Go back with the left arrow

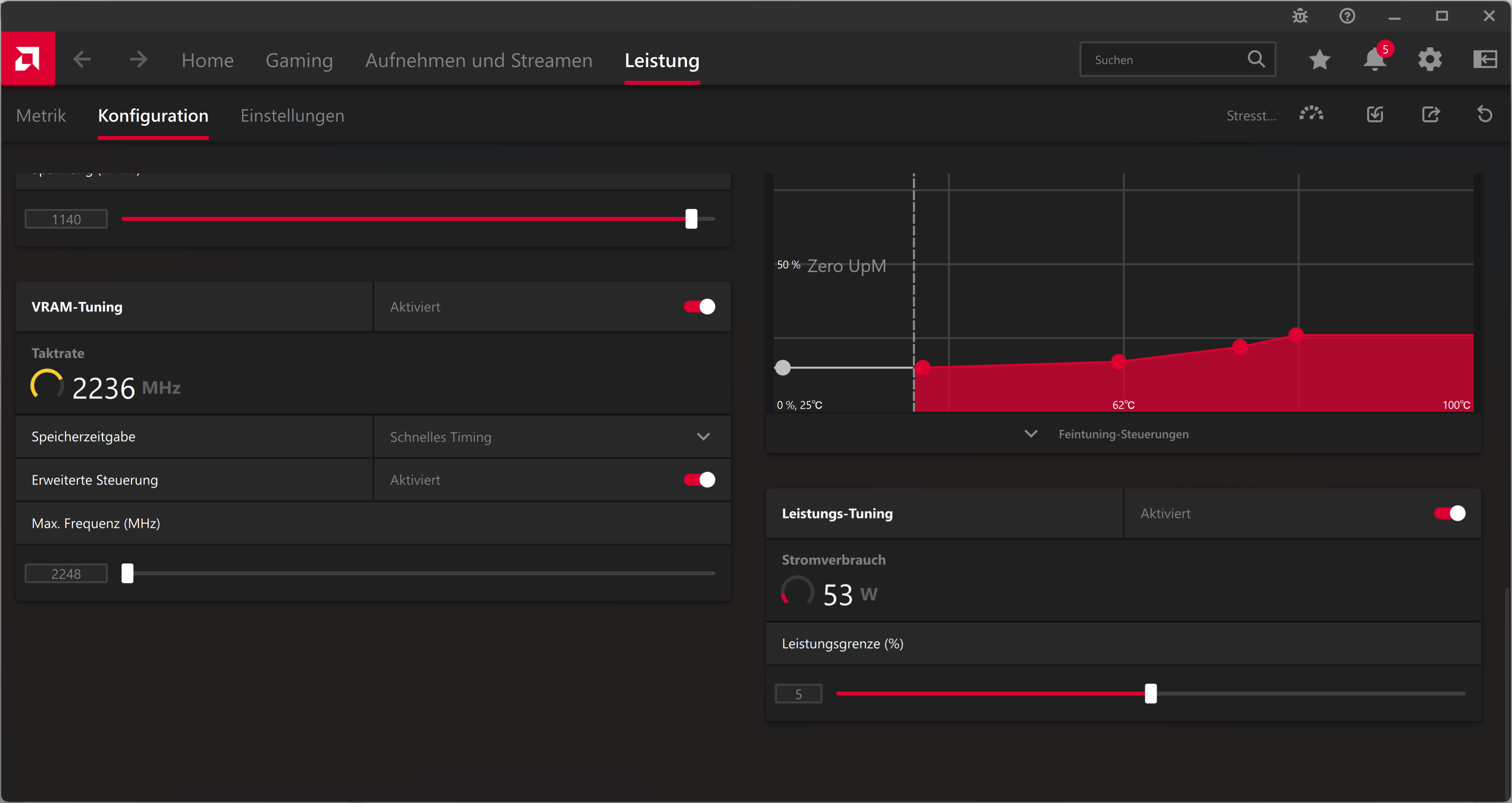82,59
